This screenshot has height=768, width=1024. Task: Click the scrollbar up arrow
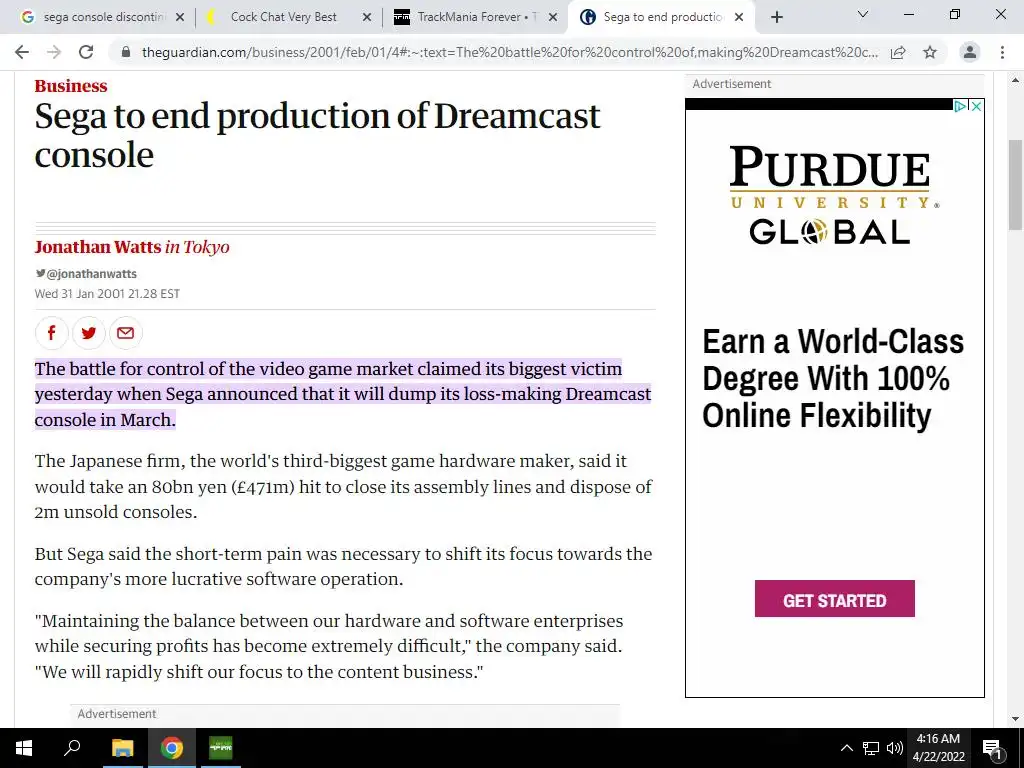pos(1015,81)
